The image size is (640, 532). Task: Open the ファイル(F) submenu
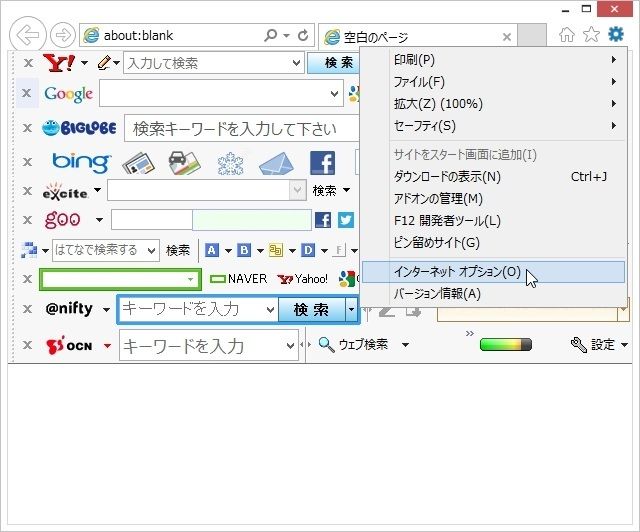493,82
